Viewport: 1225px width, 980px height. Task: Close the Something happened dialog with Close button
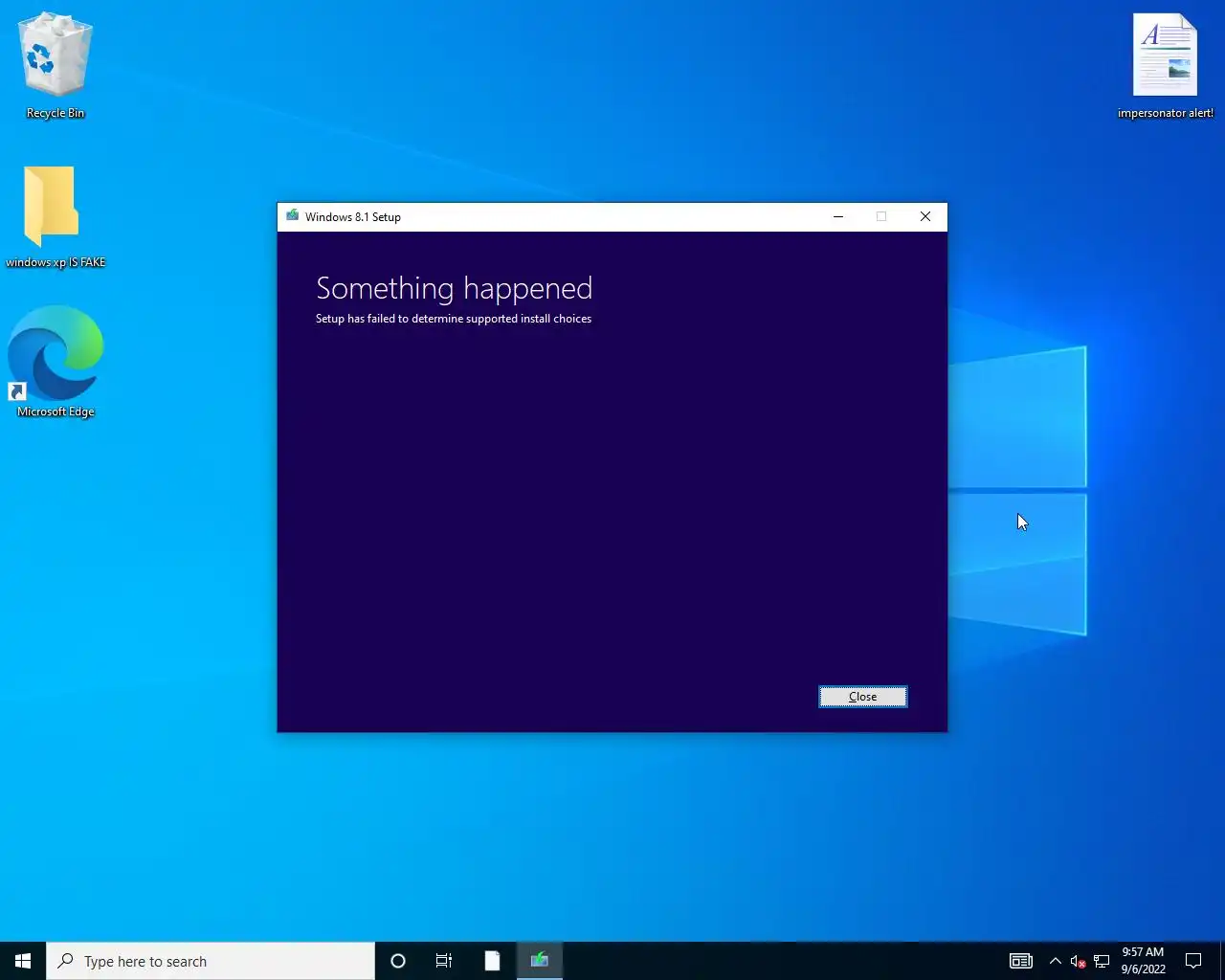862,697
